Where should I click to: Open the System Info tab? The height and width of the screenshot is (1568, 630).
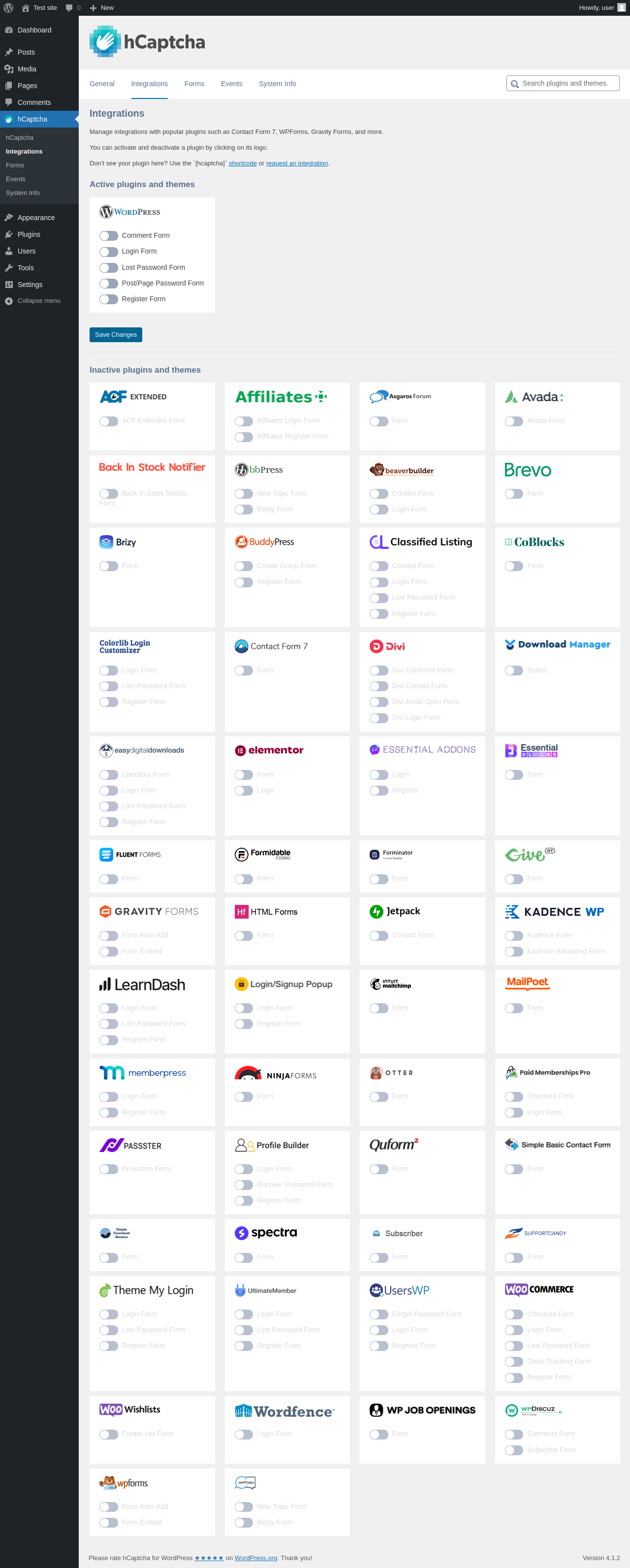[x=277, y=84]
